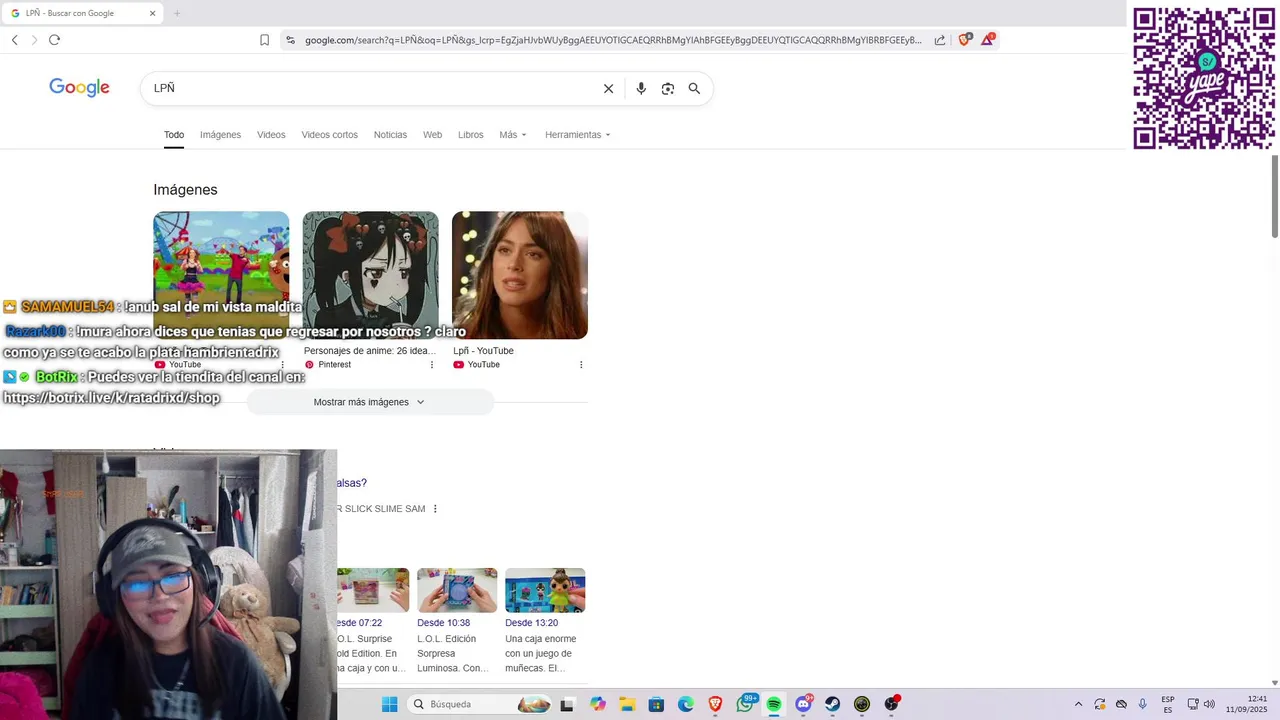The width and height of the screenshot is (1280, 720).
Task: Click the Google search input containing LPÑ
Action: [x=370, y=88]
